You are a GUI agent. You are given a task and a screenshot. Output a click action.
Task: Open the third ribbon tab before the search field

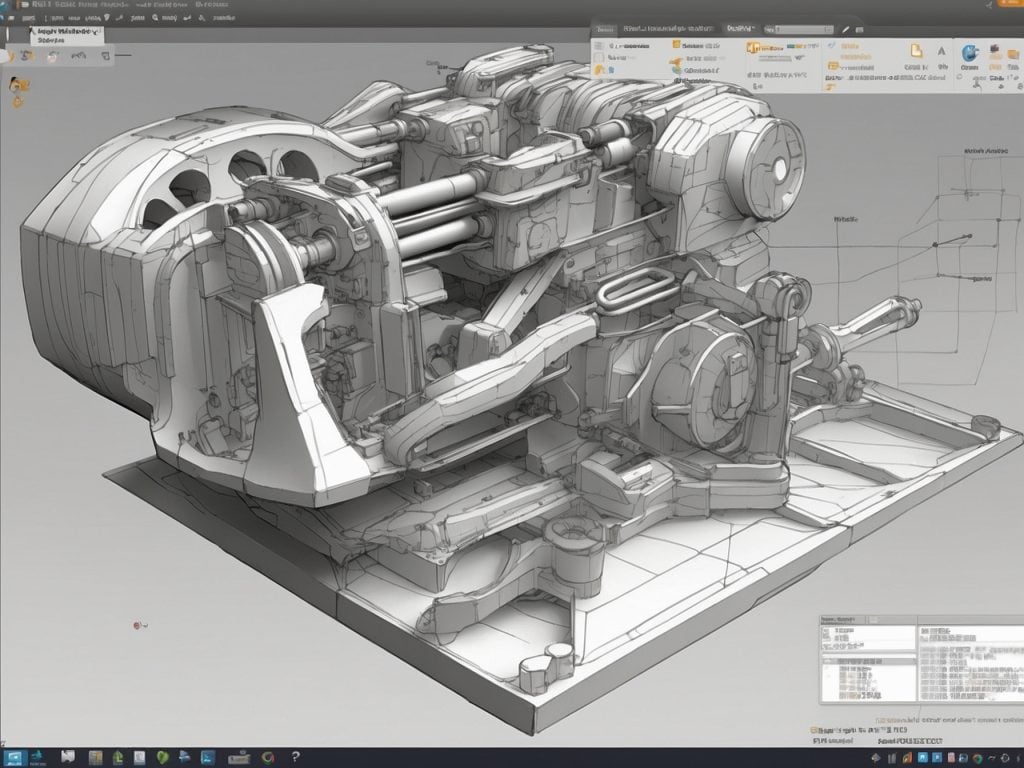tap(739, 29)
